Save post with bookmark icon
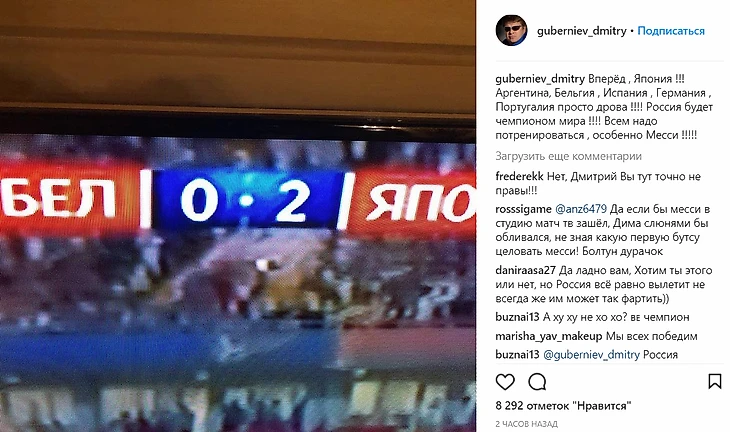This screenshot has height=432, width=730. 714,382
